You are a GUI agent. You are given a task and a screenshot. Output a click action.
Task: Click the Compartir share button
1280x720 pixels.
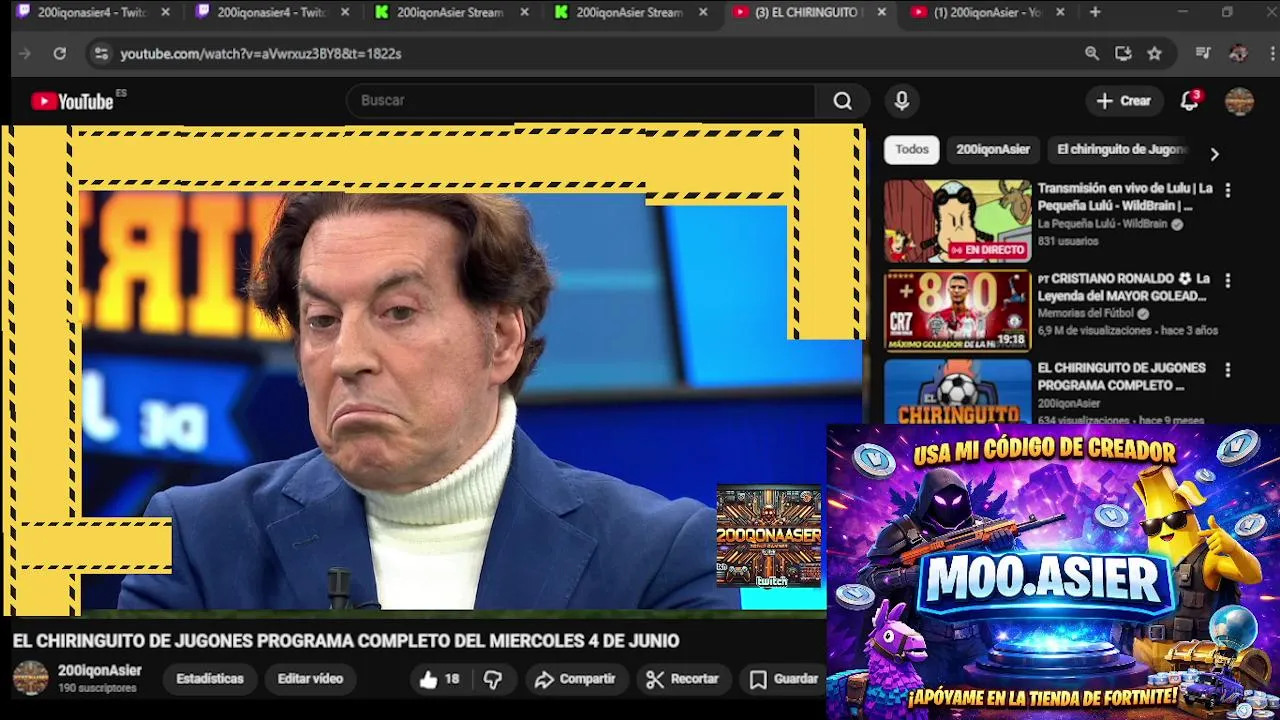(575, 680)
